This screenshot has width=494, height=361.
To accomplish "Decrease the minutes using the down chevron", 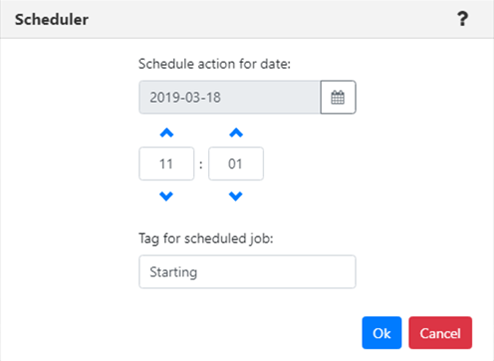I will [x=236, y=196].
